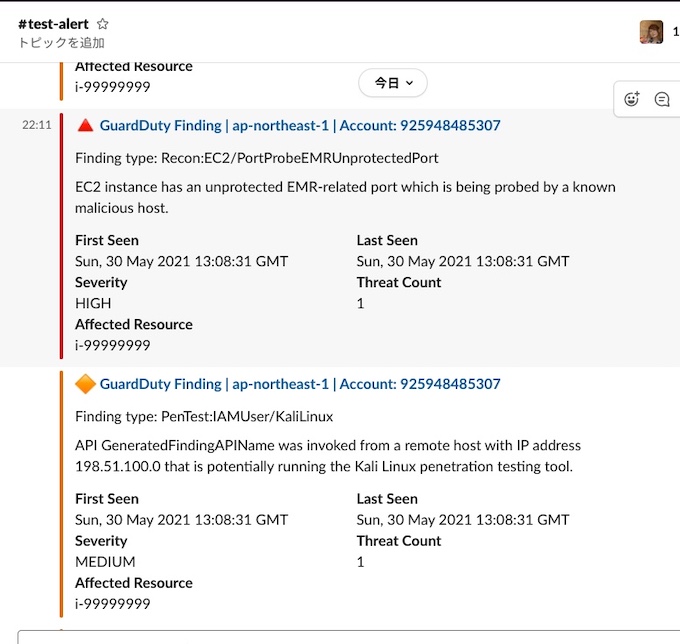The image size is (680, 644).
Task: Click First Seen date in the HIGH alert
Action: (x=181, y=261)
